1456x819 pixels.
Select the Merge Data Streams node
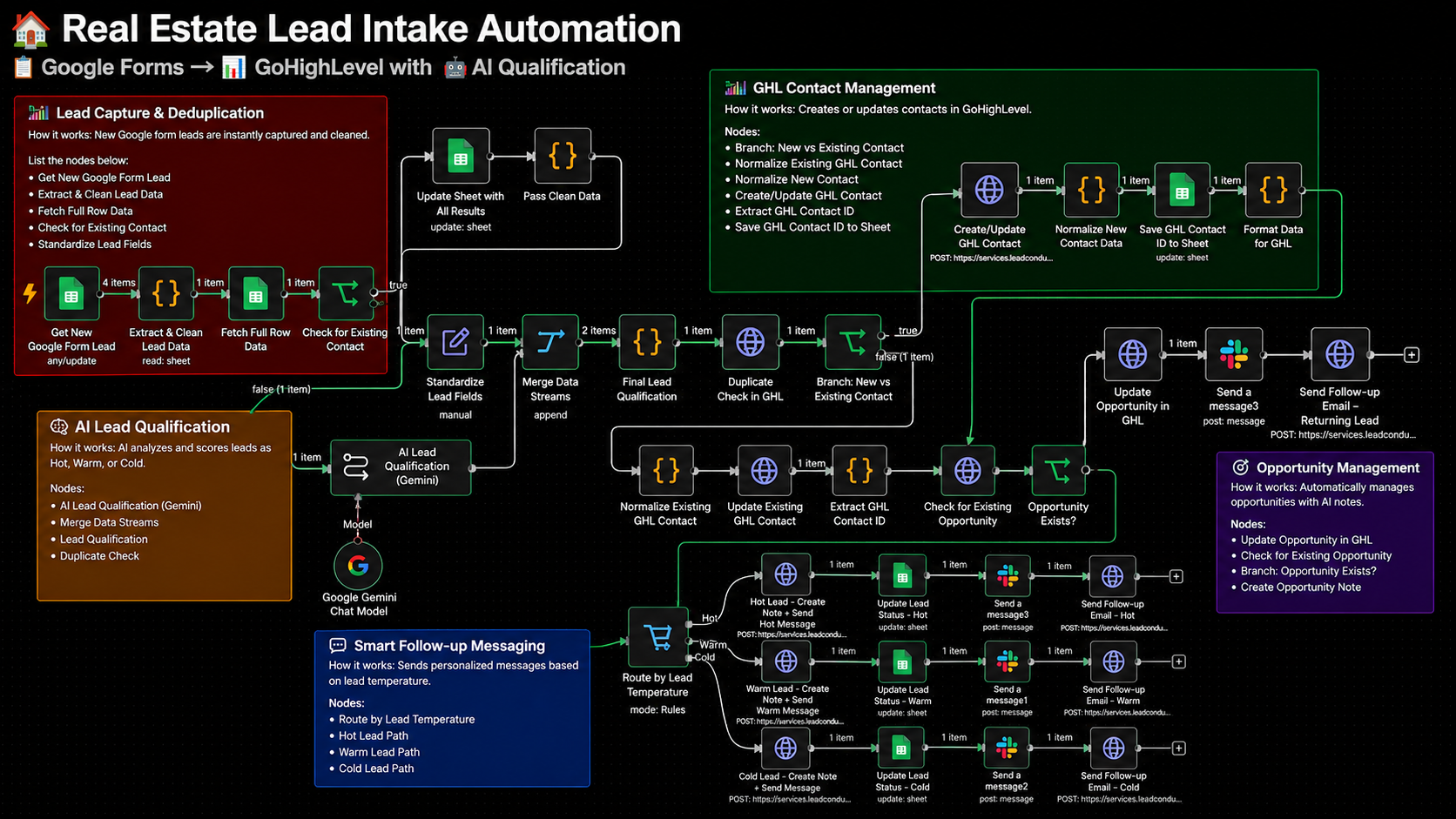pos(550,342)
